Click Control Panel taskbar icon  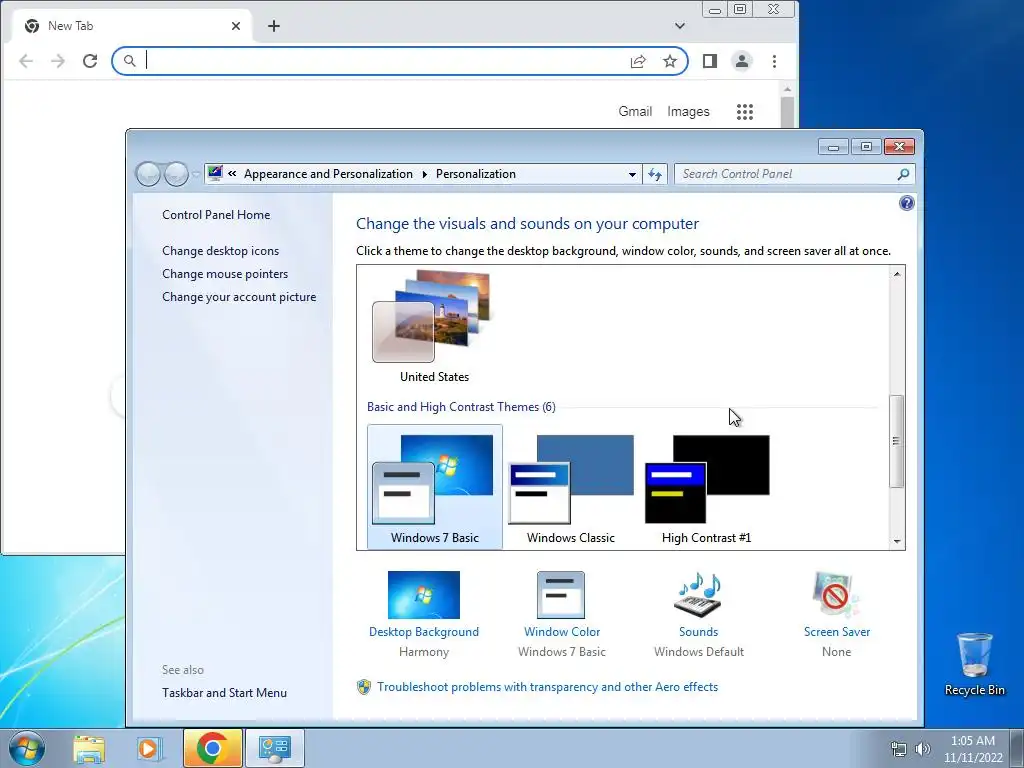[x=274, y=748]
